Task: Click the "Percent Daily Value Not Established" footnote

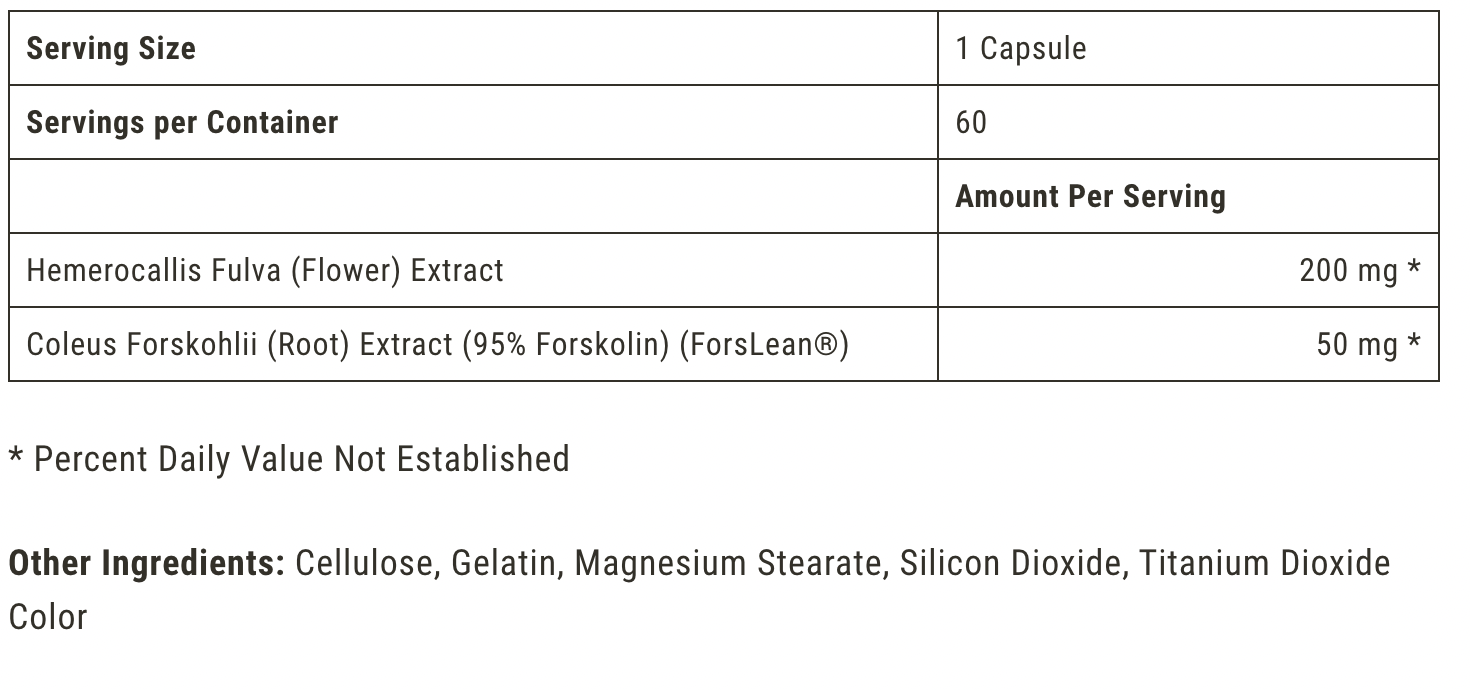Action: tap(300, 459)
